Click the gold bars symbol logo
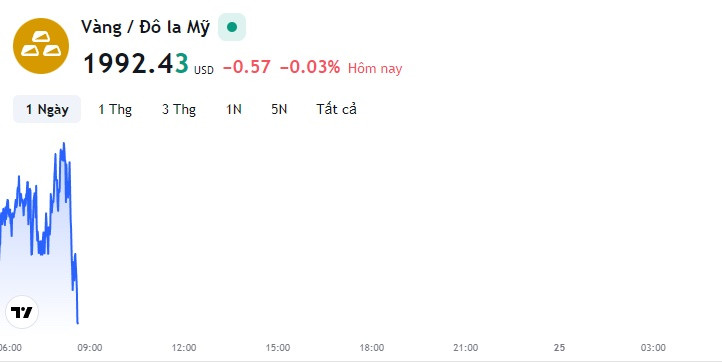722x363 pixels. tap(41, 46)
